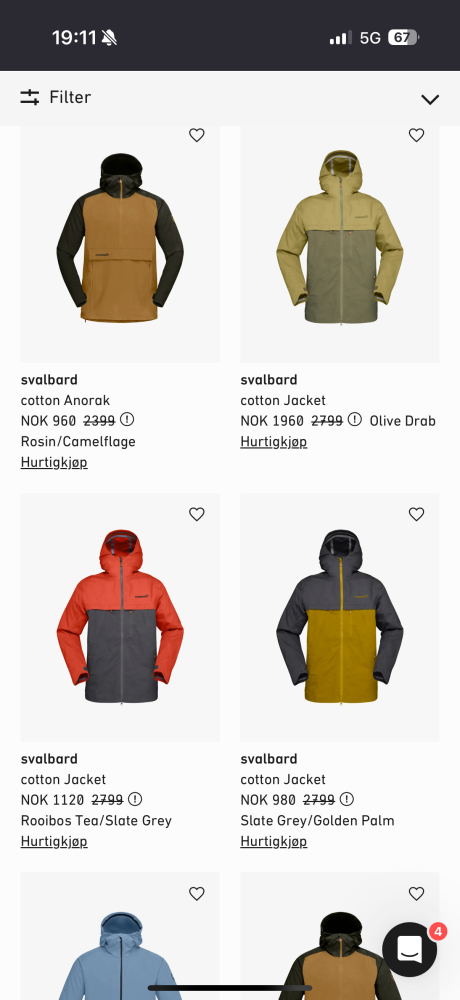The image size is (460, 1000).
Task: Show price info icon beside NOK 1120
Action: 135,799
